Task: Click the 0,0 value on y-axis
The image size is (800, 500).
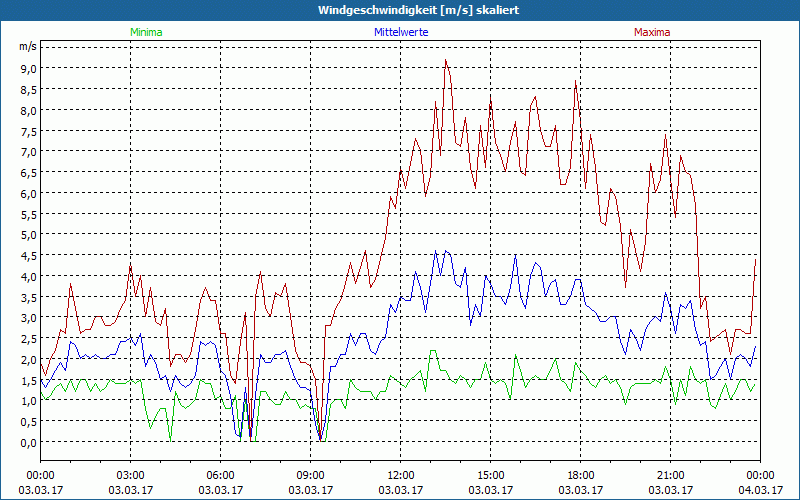Action: coord(27,442)
